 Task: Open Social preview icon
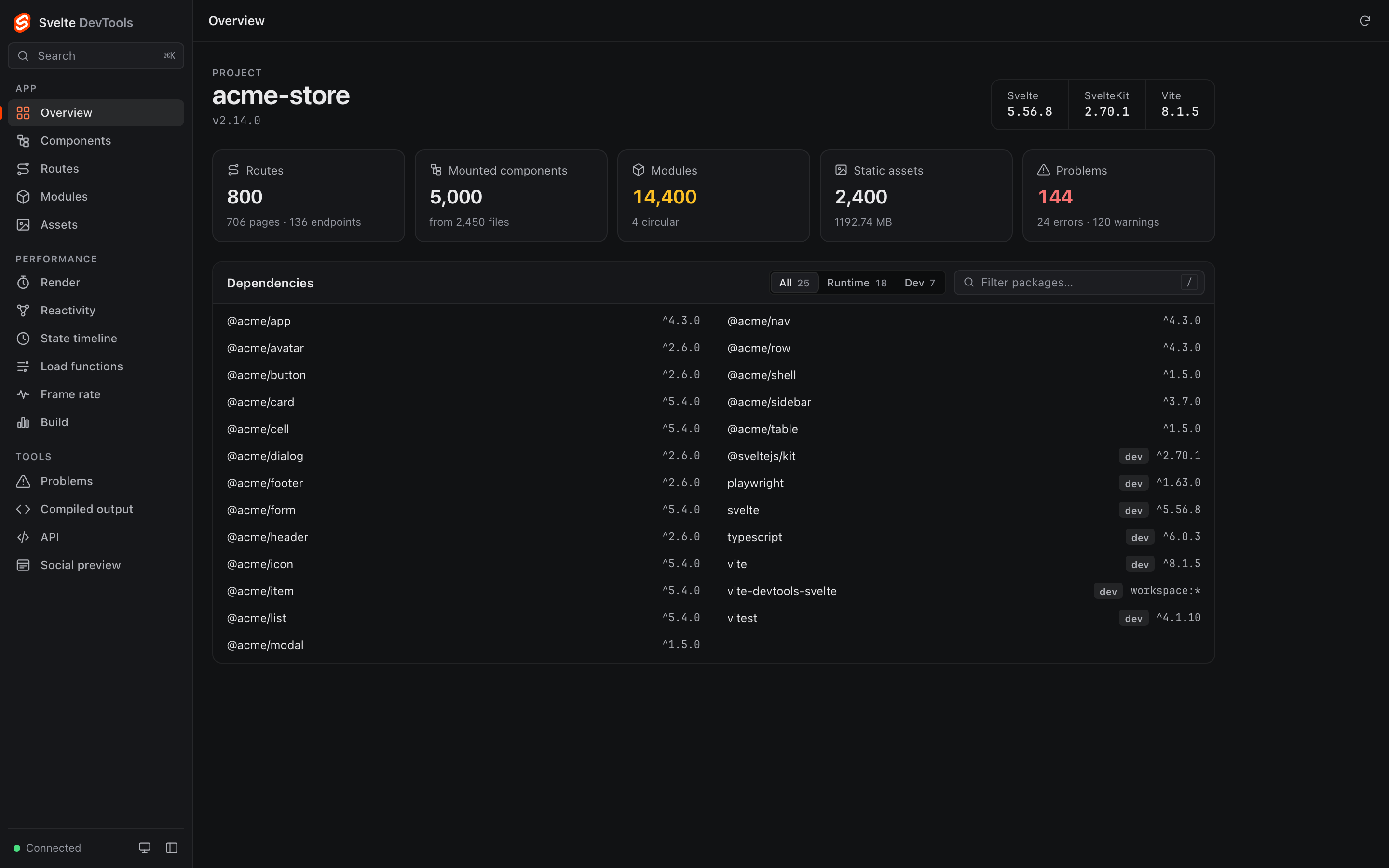[x=23, y=565]
